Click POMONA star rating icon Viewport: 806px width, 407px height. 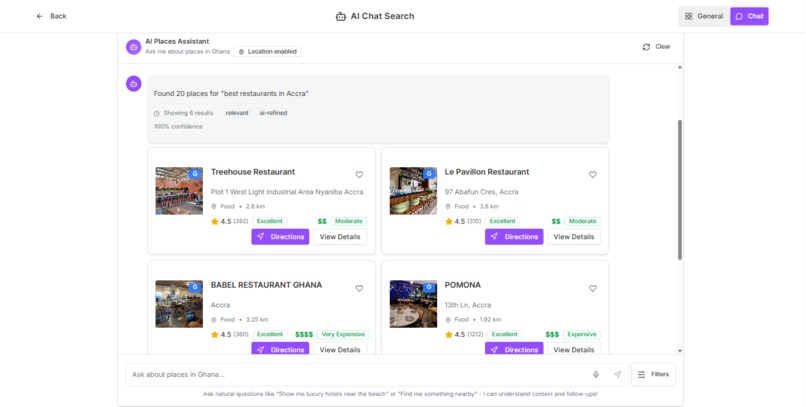[x=449, y=335]
